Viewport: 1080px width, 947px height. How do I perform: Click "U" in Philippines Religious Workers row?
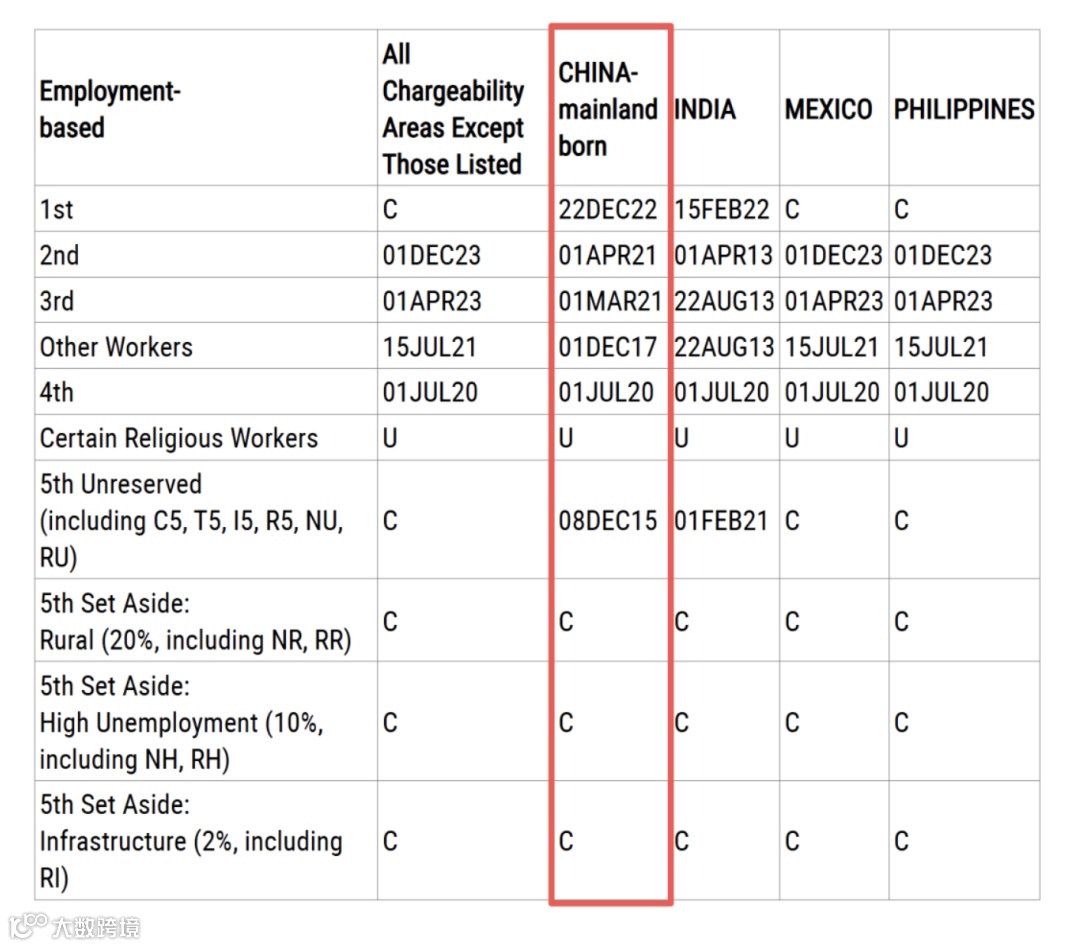click(x=902, y=438)
